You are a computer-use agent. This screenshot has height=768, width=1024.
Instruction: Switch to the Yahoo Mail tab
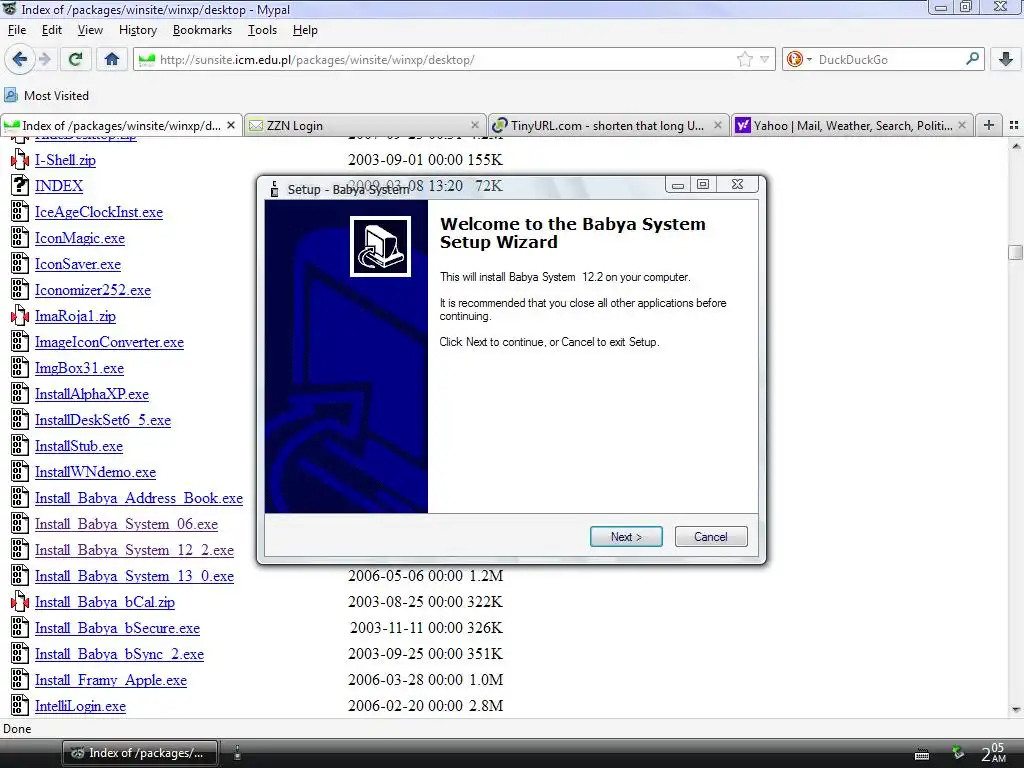click(x=852, y=125)
